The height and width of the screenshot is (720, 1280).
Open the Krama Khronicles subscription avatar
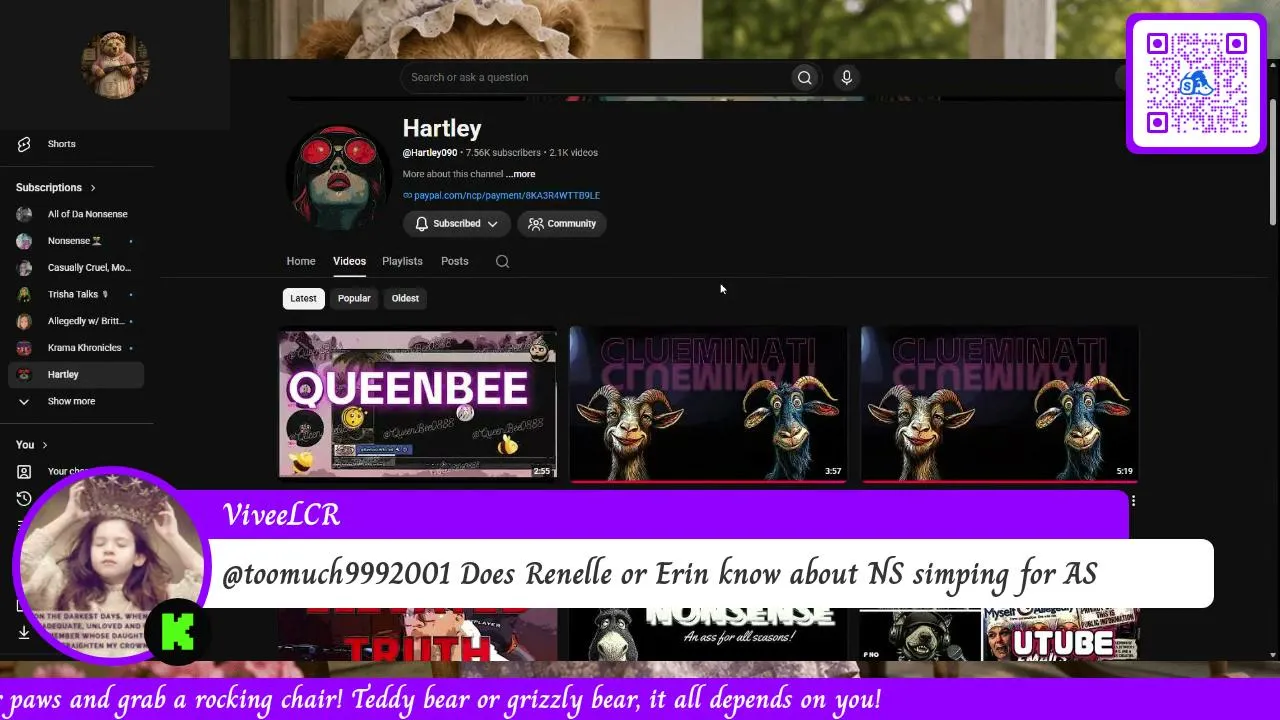(24, 348)
